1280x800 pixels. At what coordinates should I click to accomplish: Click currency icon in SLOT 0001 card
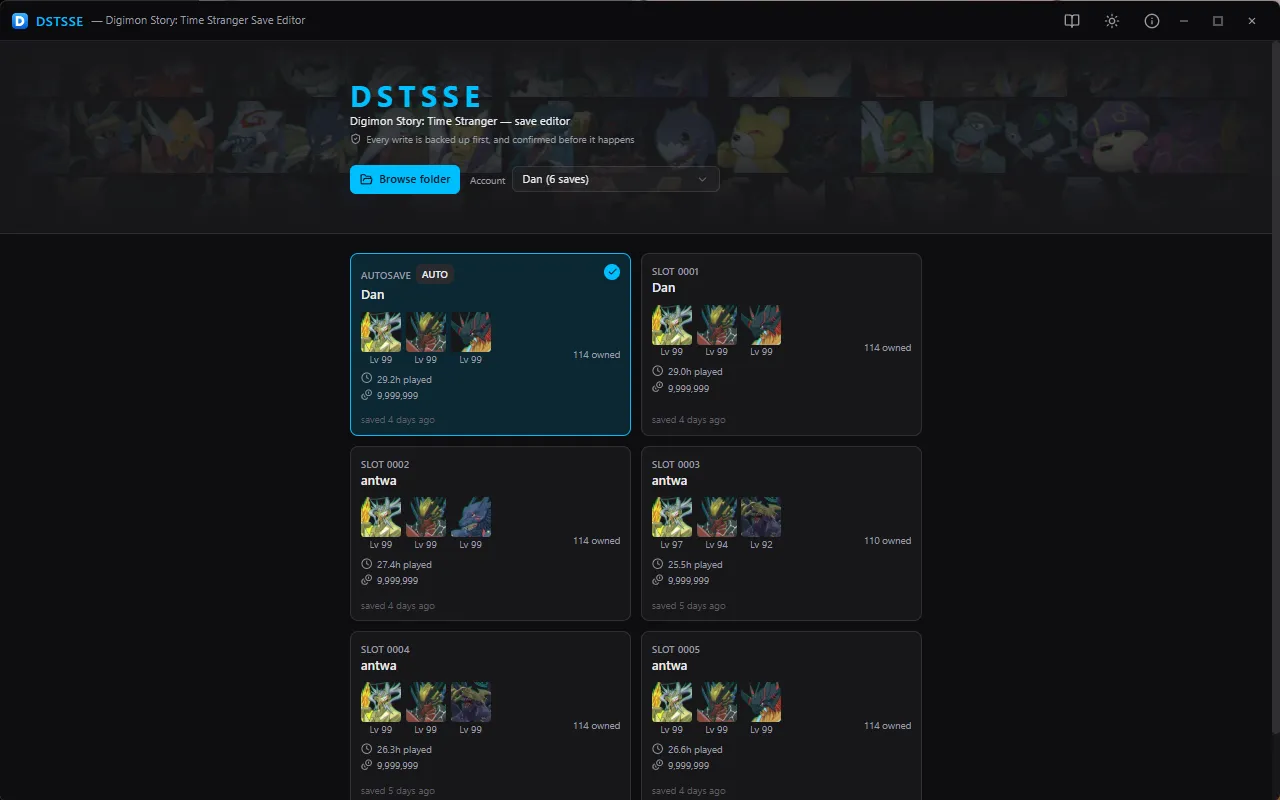[x=657, y=387]
